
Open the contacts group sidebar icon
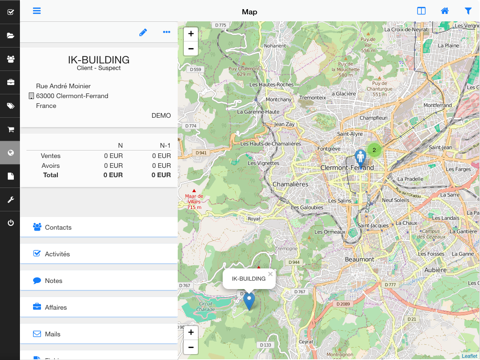11,59
